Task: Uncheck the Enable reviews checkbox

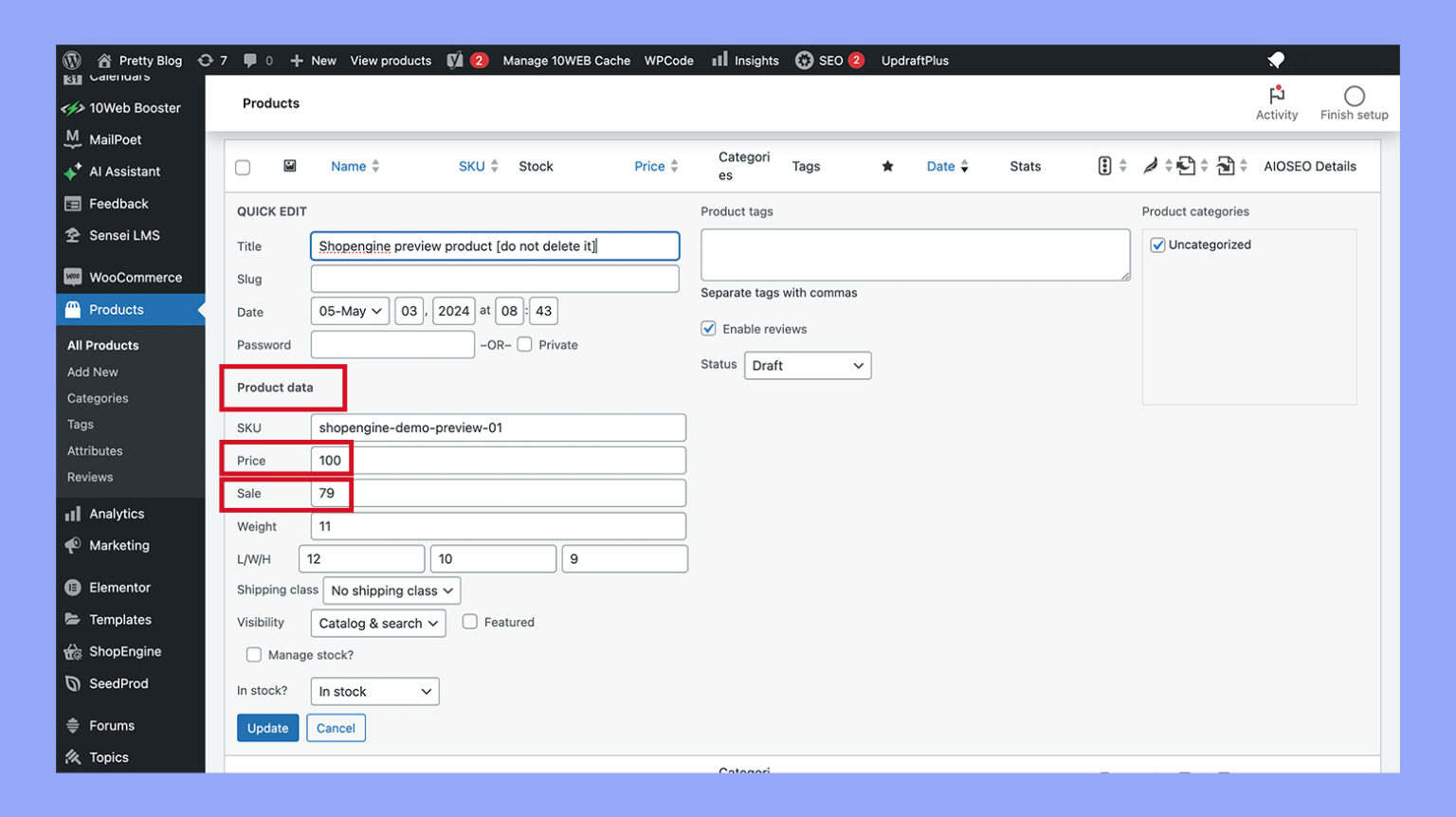Action: point(708,328)
